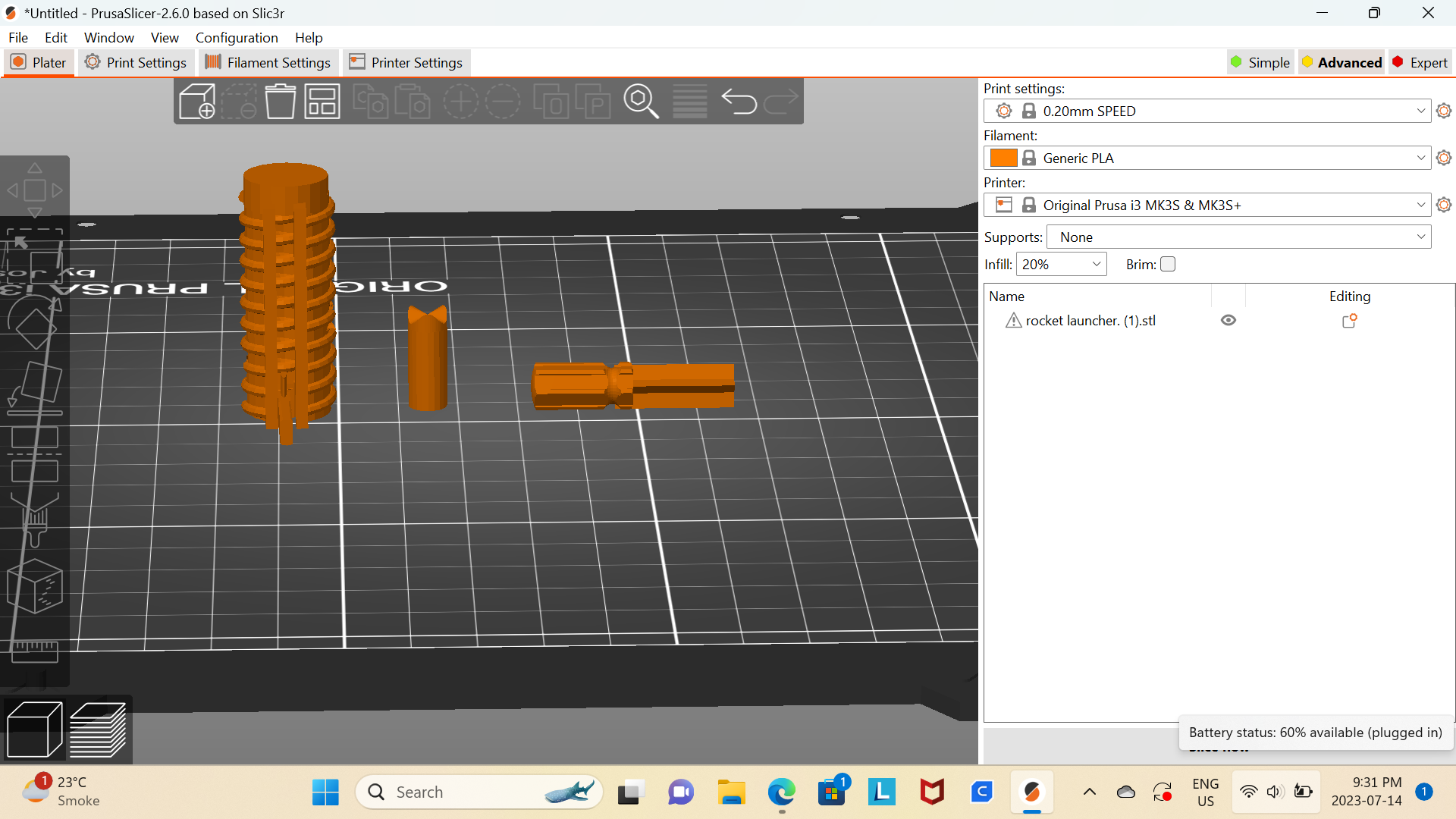Toggle the Brim checkbox
This screenshot has width=1456, height=819.
pyautogui.click(x=1168, y=264)
